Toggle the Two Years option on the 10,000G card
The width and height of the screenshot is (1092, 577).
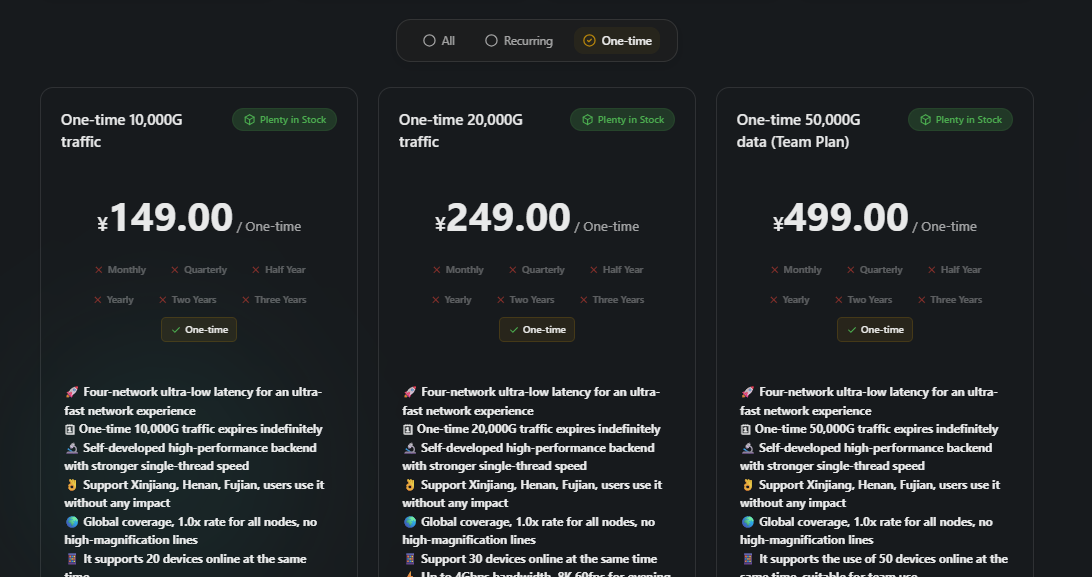click(x=190, y=299)
